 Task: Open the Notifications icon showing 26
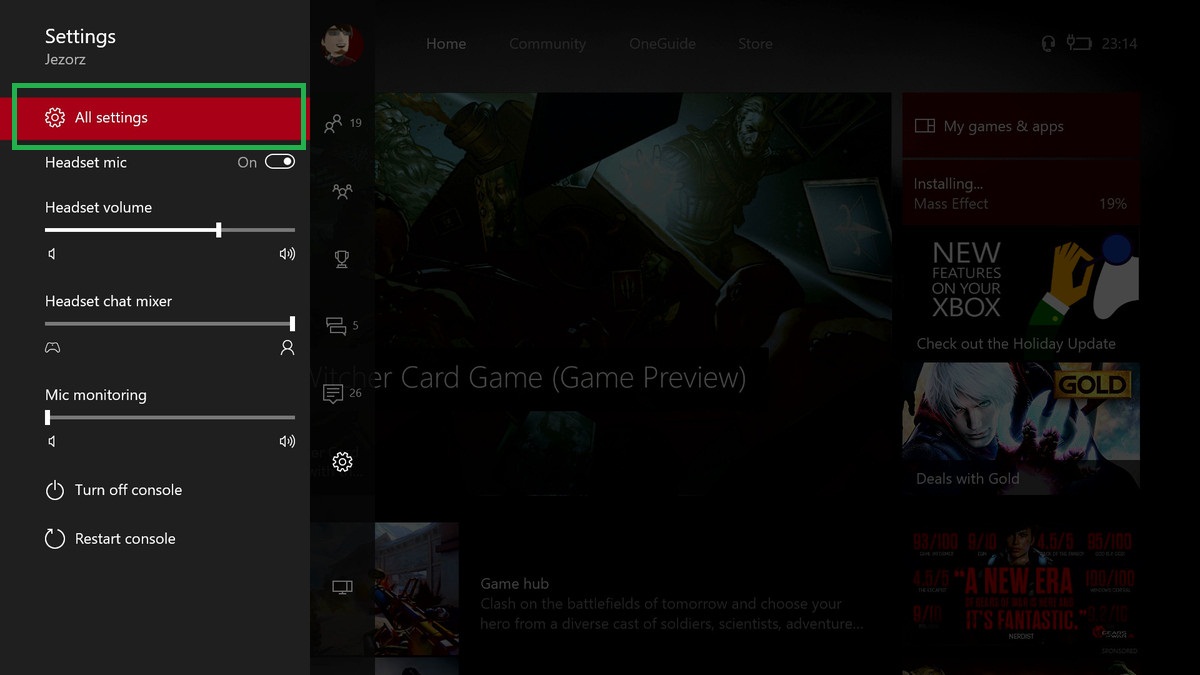point(342,393)
